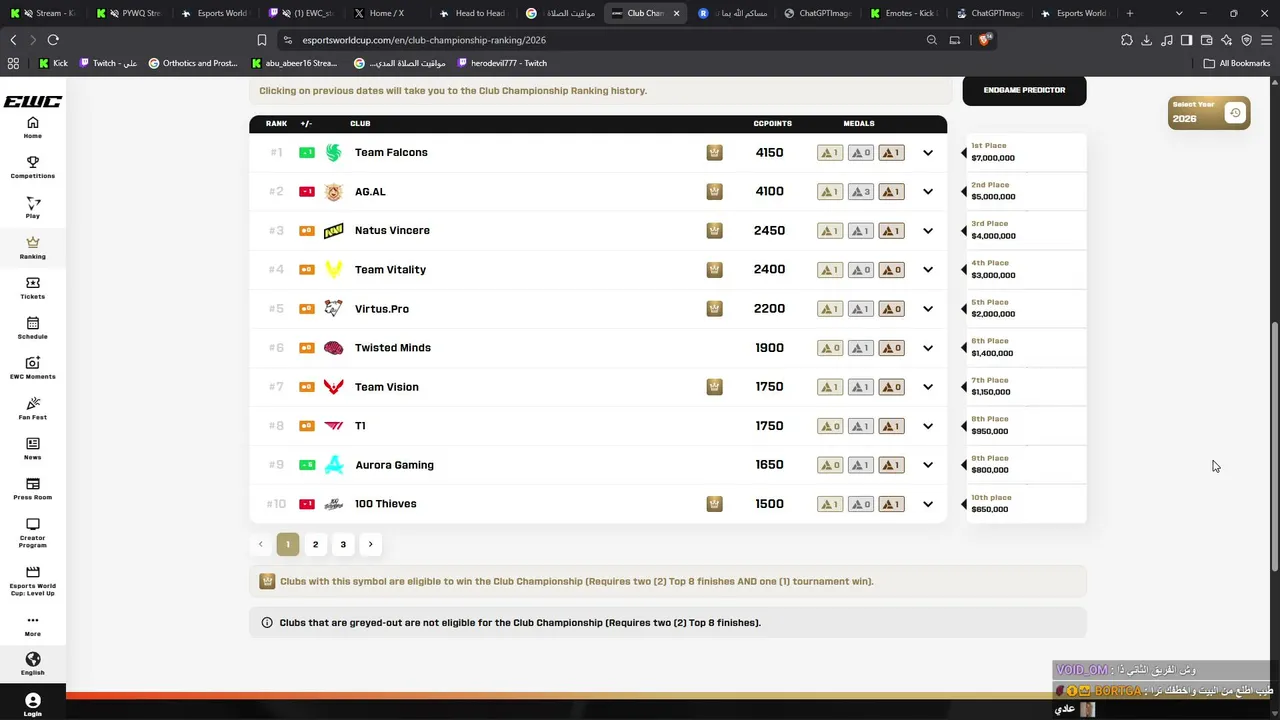Open the browser zoom magnifier icon
The width and height of the screenshot is (1280, 720).
pos(932,40)
